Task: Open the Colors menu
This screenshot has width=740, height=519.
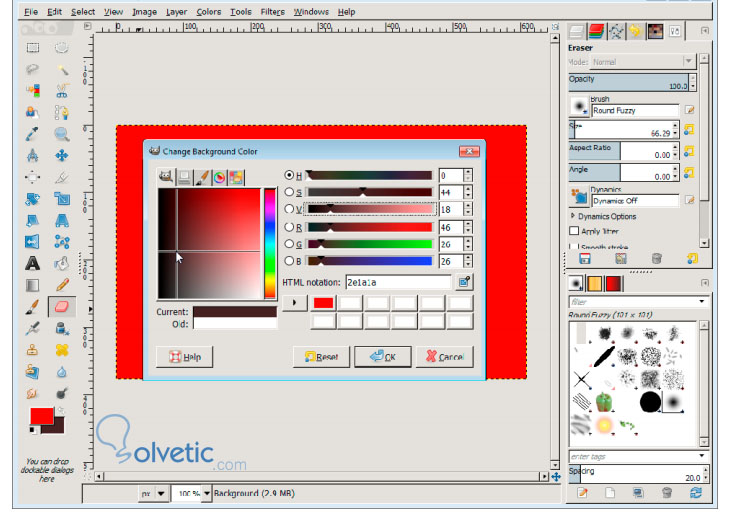Action: click(x=209, y=12)
